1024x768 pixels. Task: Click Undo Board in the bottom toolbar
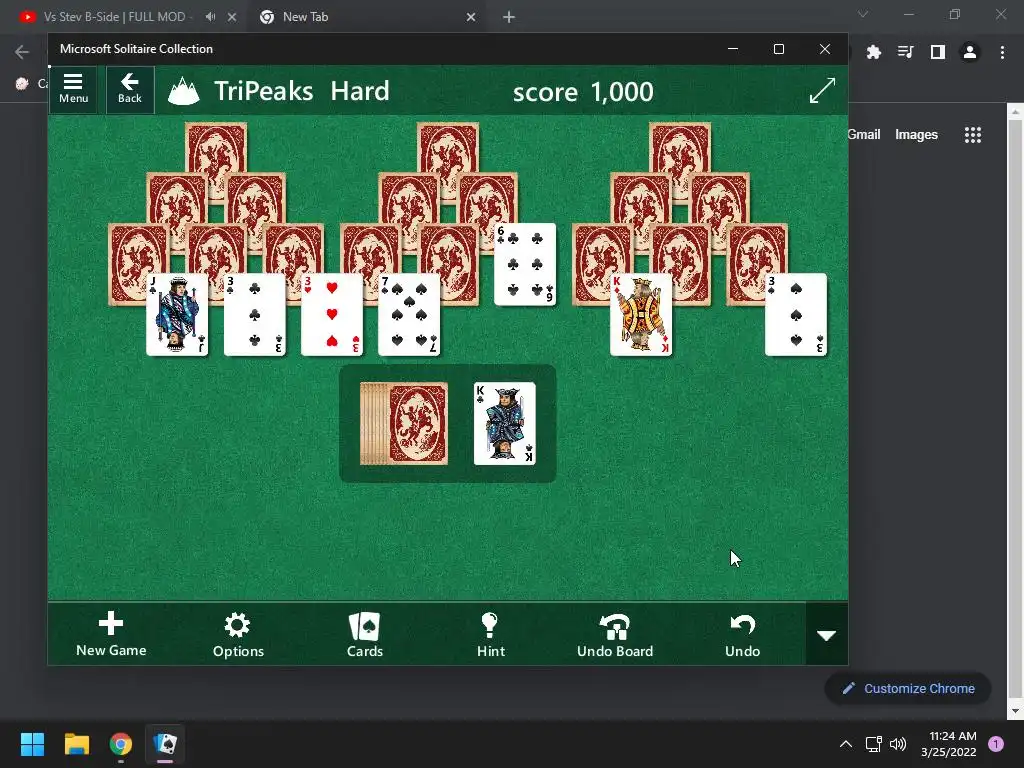(615, 634)
